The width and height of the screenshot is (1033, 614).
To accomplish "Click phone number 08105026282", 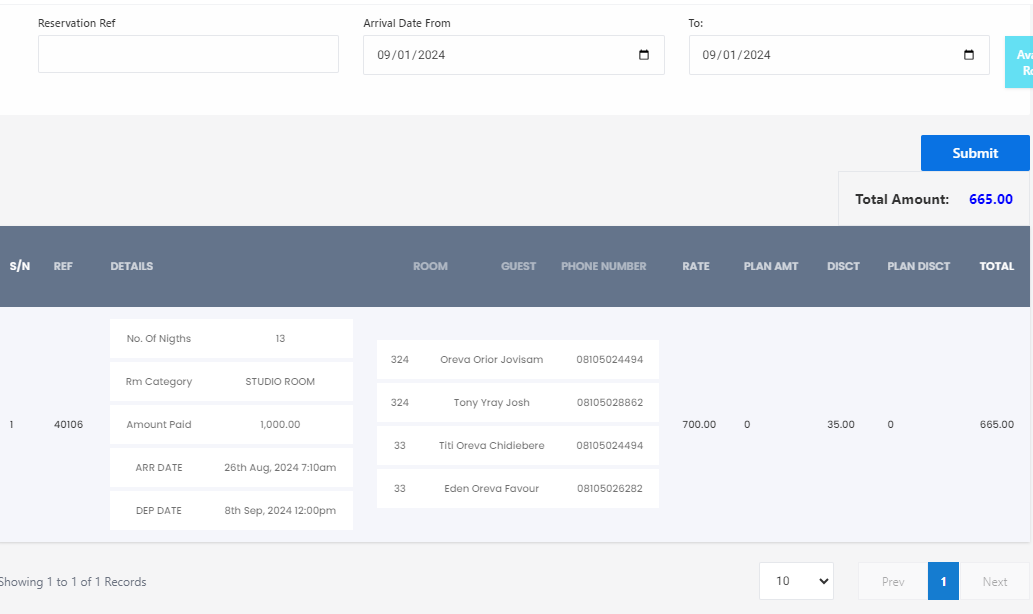I will [610, 488].
